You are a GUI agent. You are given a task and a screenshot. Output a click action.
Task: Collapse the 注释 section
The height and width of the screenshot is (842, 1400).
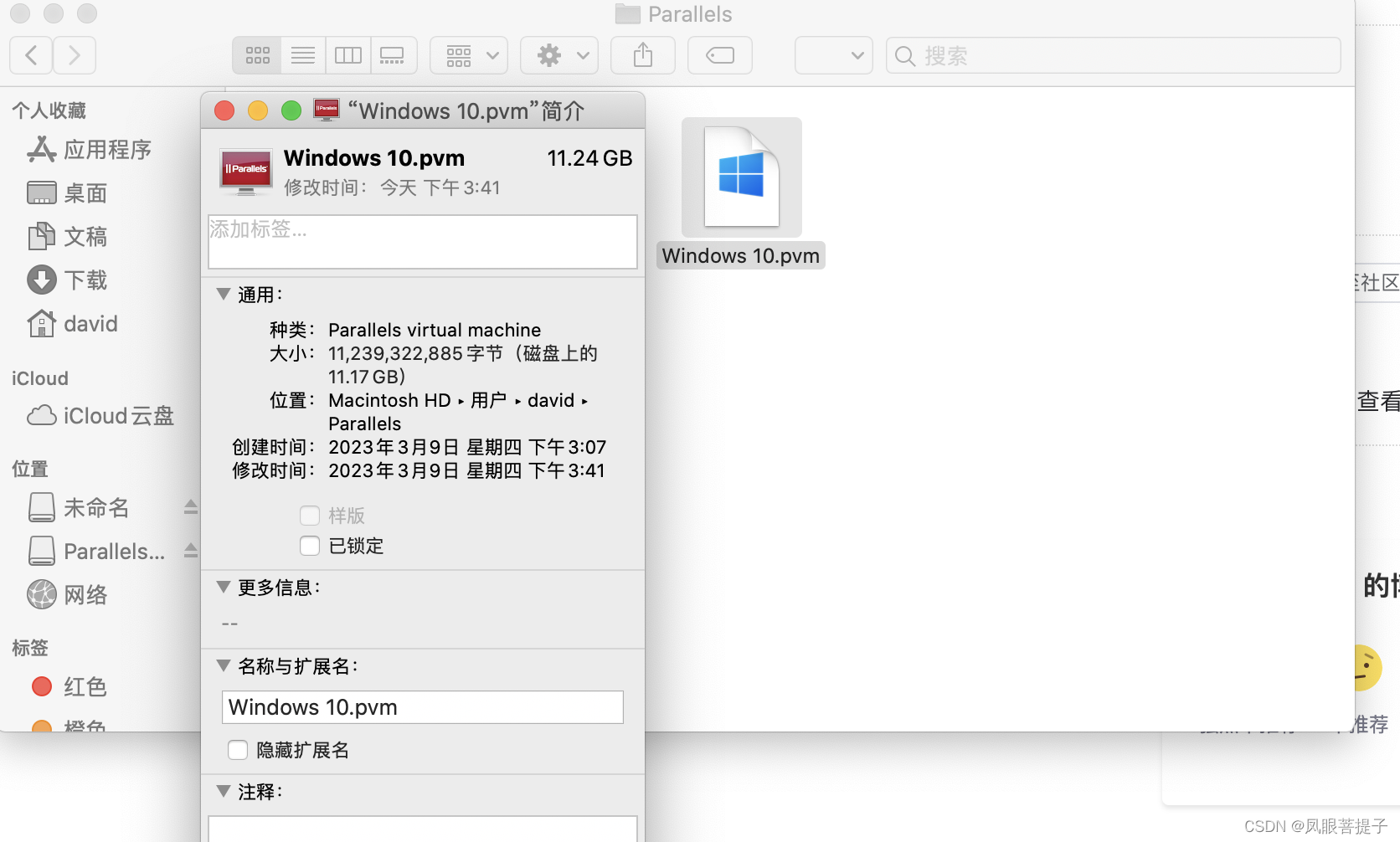click(x=224, y=791)
